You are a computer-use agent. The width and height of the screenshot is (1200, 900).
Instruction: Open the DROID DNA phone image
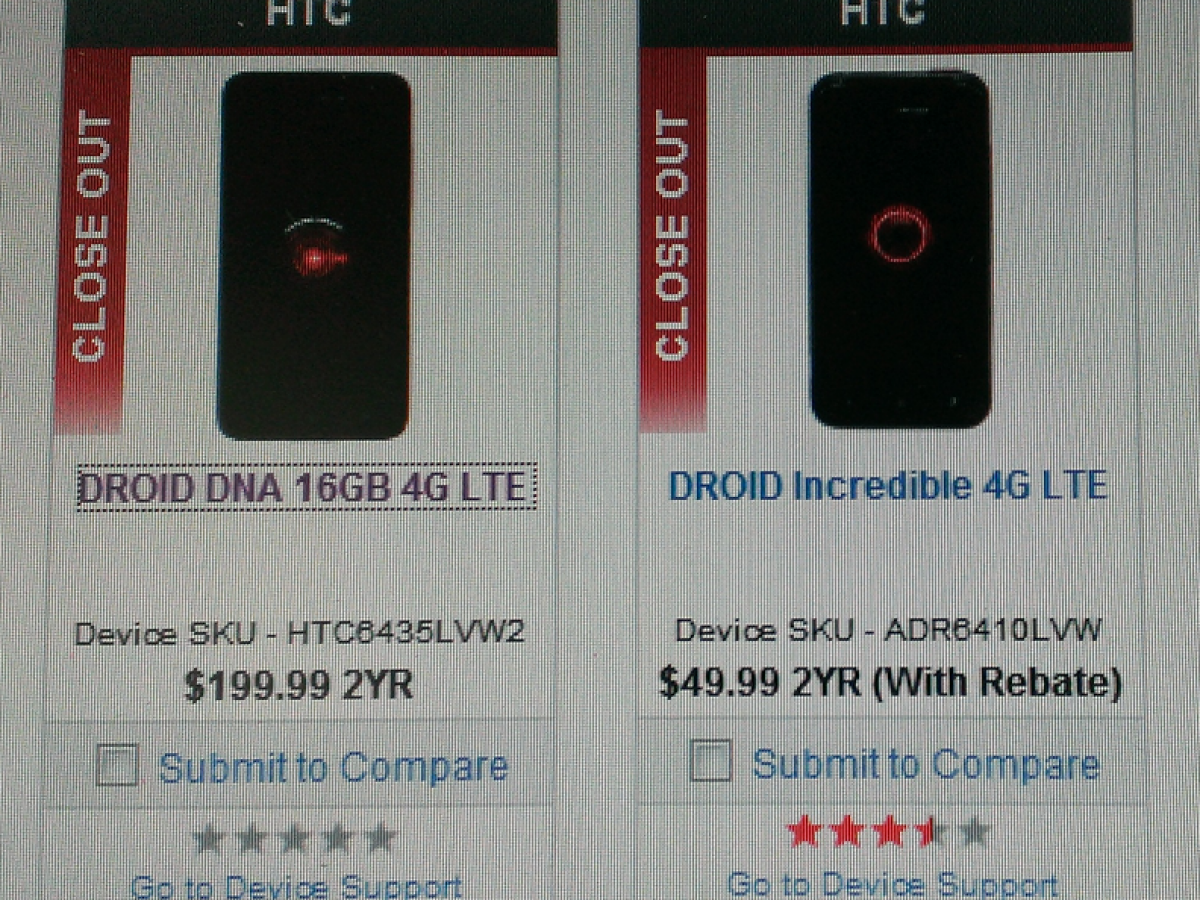[x=314, y=256]
